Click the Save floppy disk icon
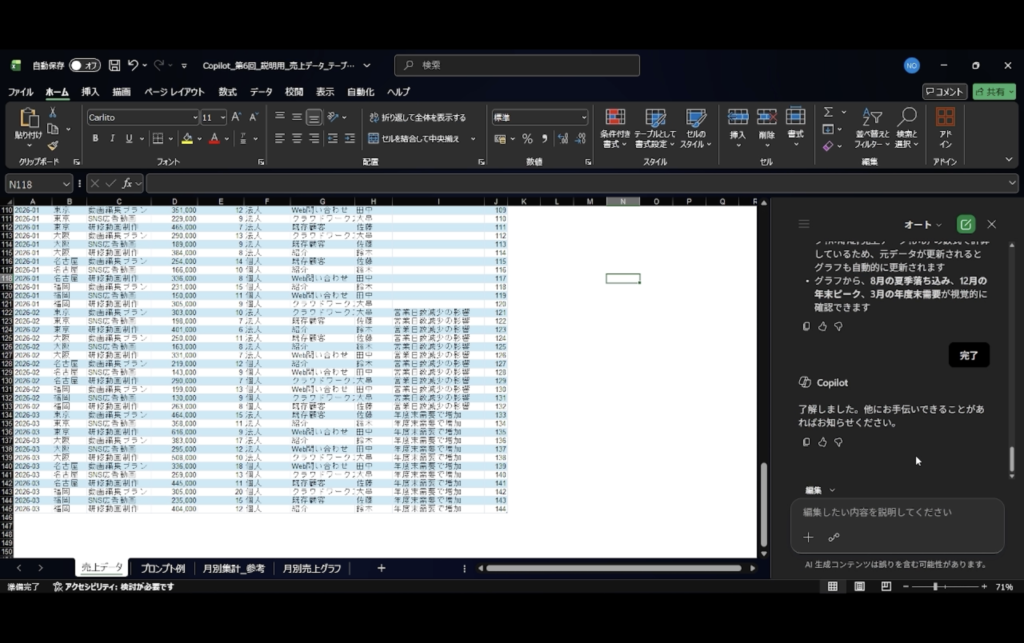Image resolution: width=1024 pixels, height=643 pixels. pyautogui.click(x=114, y=65)
